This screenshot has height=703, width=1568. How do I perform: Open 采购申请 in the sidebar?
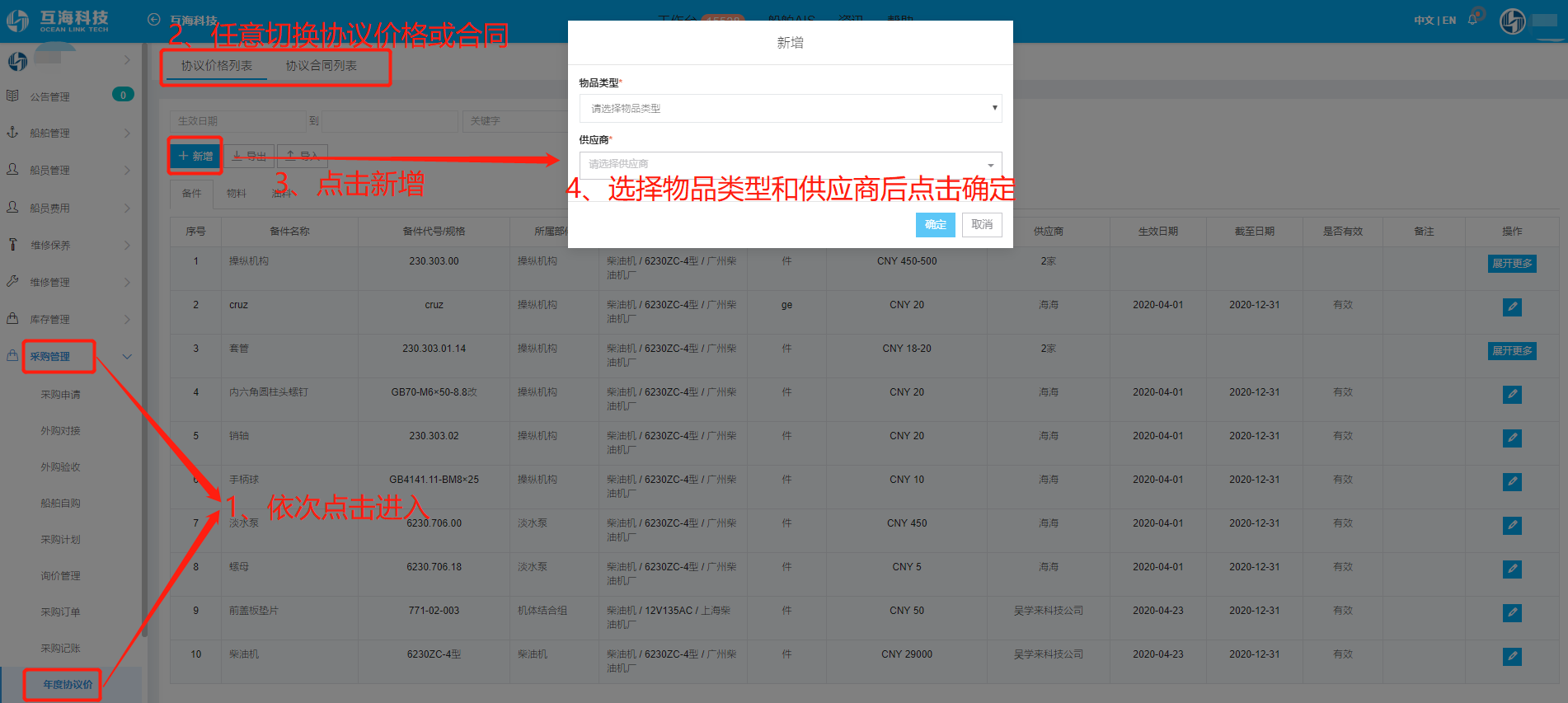coord(60,394)
